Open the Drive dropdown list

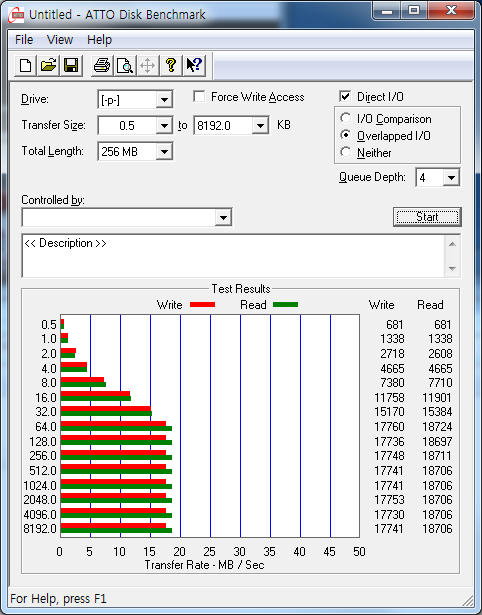[x=164, y=100]
